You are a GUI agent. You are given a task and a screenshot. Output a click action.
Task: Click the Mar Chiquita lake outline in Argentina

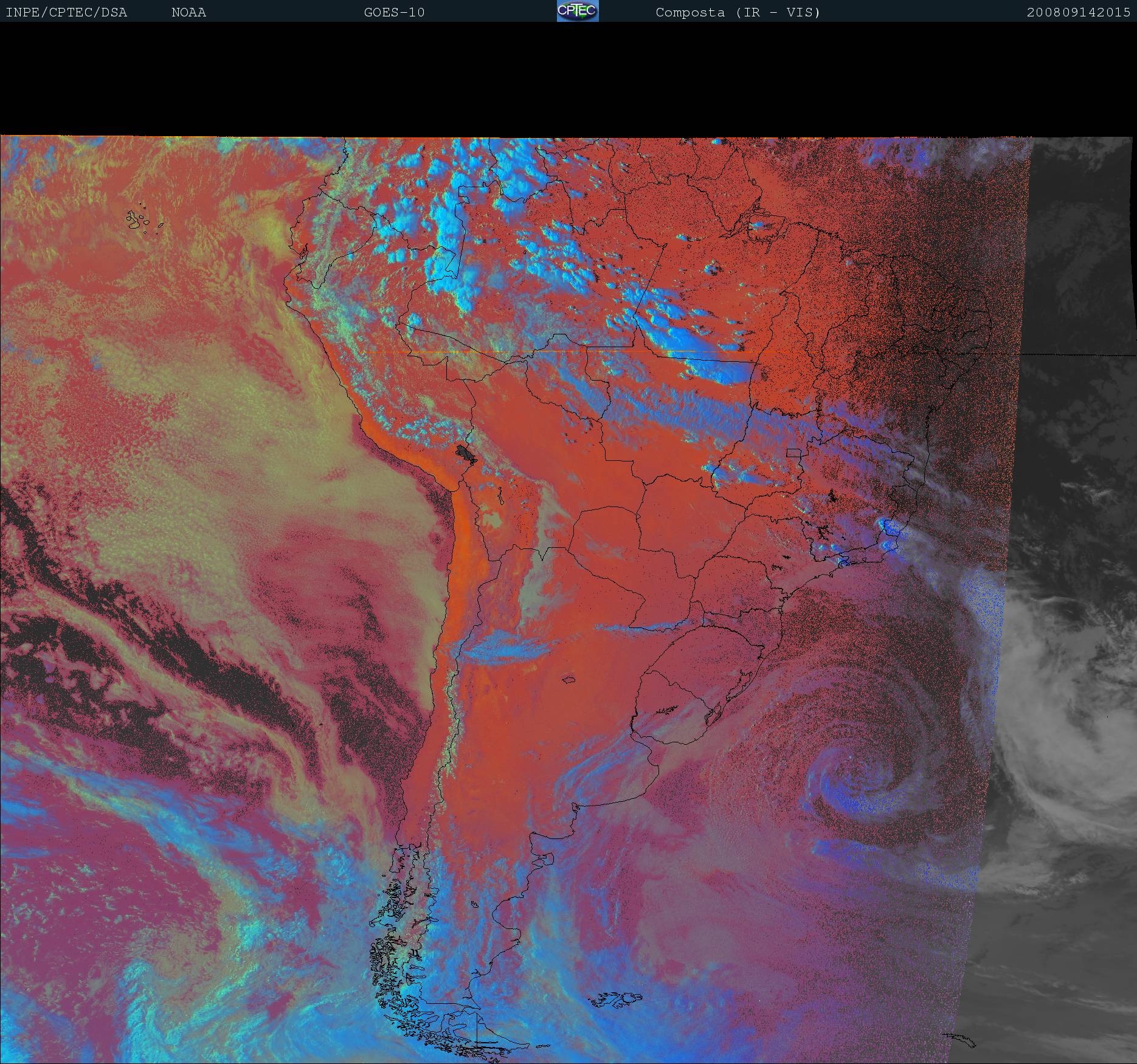click(x=569, y=680)
